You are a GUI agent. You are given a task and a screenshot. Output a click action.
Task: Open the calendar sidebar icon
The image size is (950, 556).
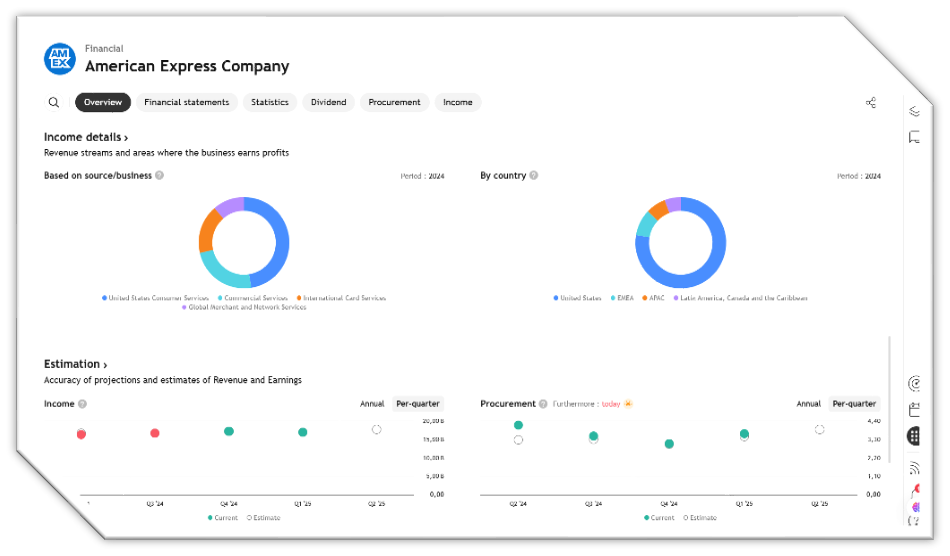tap(914, 410)
